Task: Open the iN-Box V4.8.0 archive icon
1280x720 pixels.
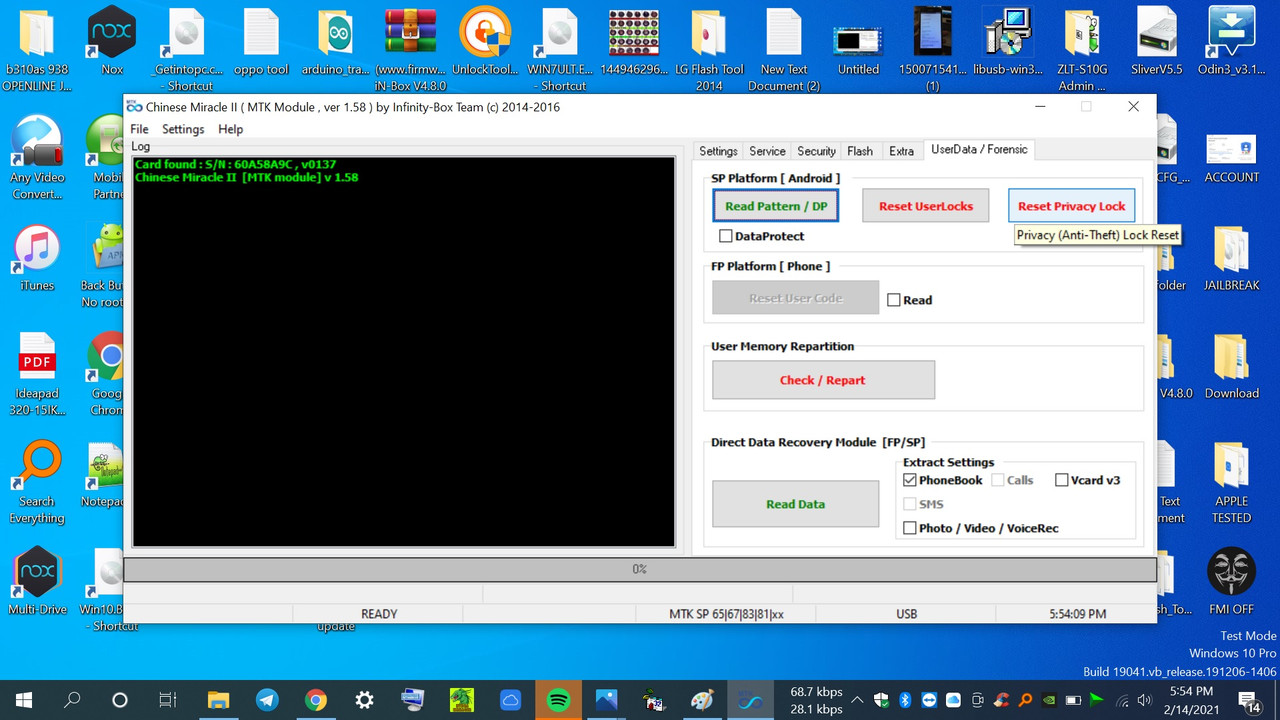Action: click(410, 48)
